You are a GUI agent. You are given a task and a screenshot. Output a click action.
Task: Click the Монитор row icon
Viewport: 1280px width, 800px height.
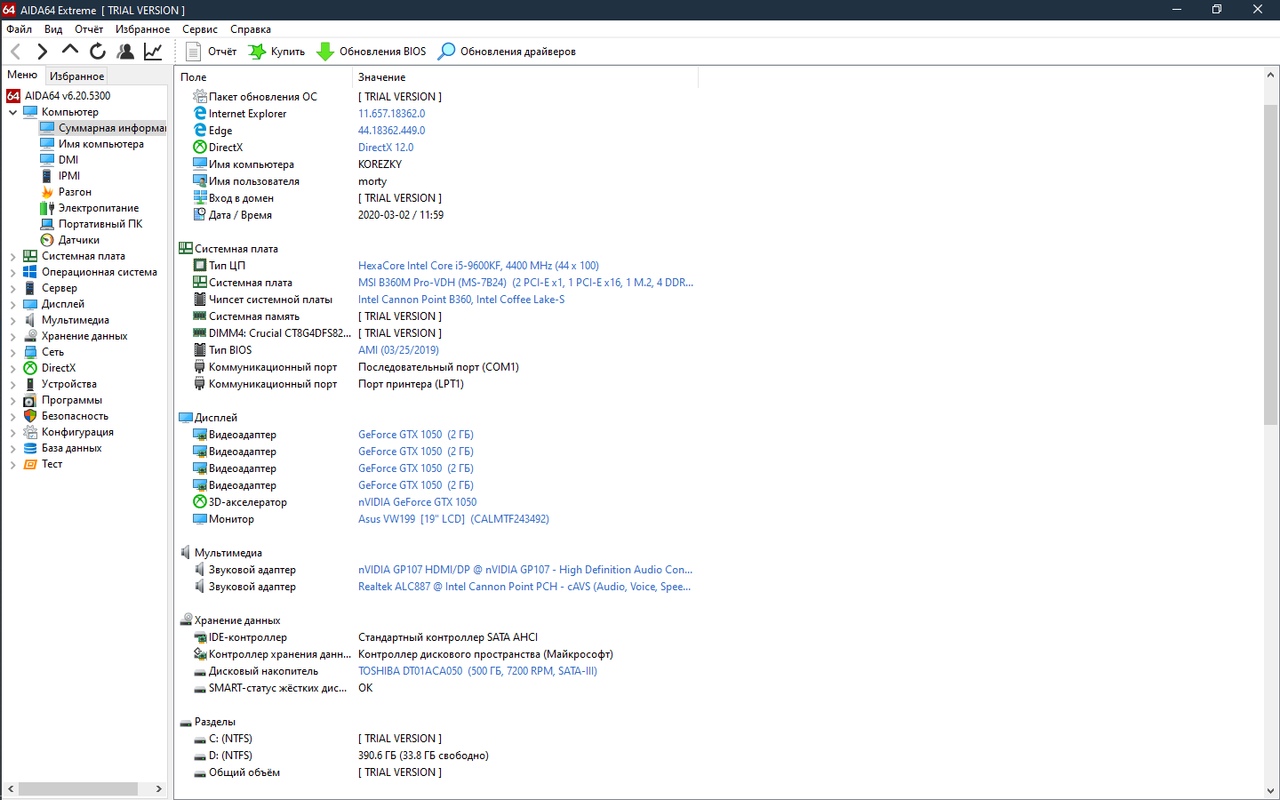200,519
